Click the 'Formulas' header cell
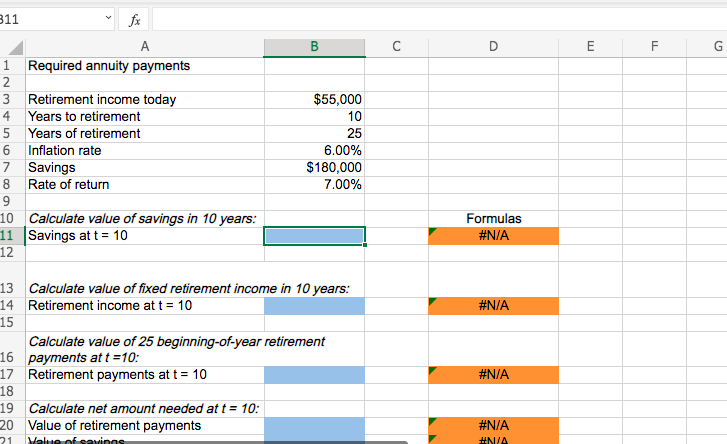This screenshot has height=444, width=727. coord(493,219)
